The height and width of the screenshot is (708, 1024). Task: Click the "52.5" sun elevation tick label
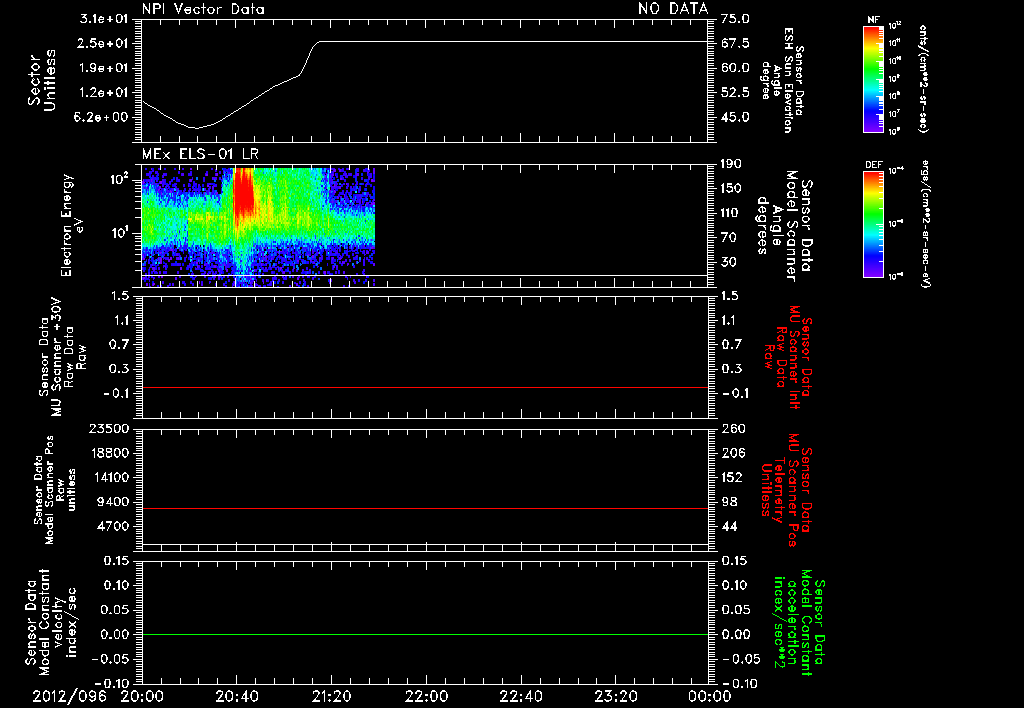[735, 93]
